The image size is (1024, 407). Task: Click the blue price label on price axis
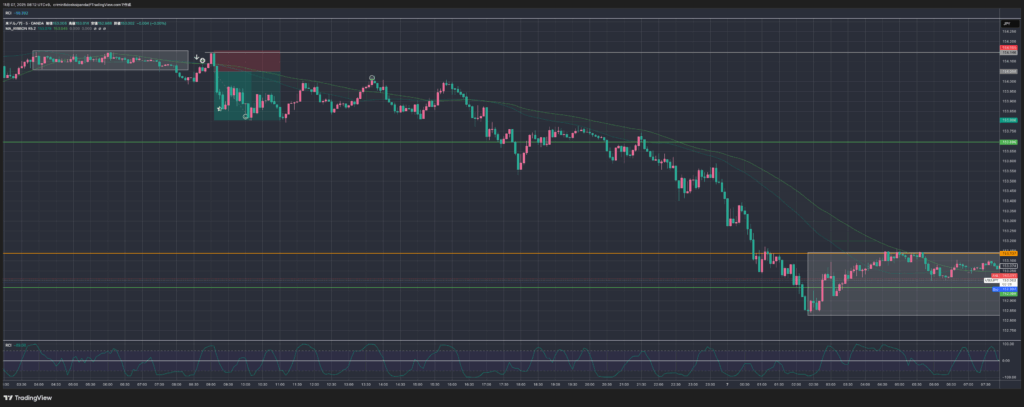point(1009,289)
